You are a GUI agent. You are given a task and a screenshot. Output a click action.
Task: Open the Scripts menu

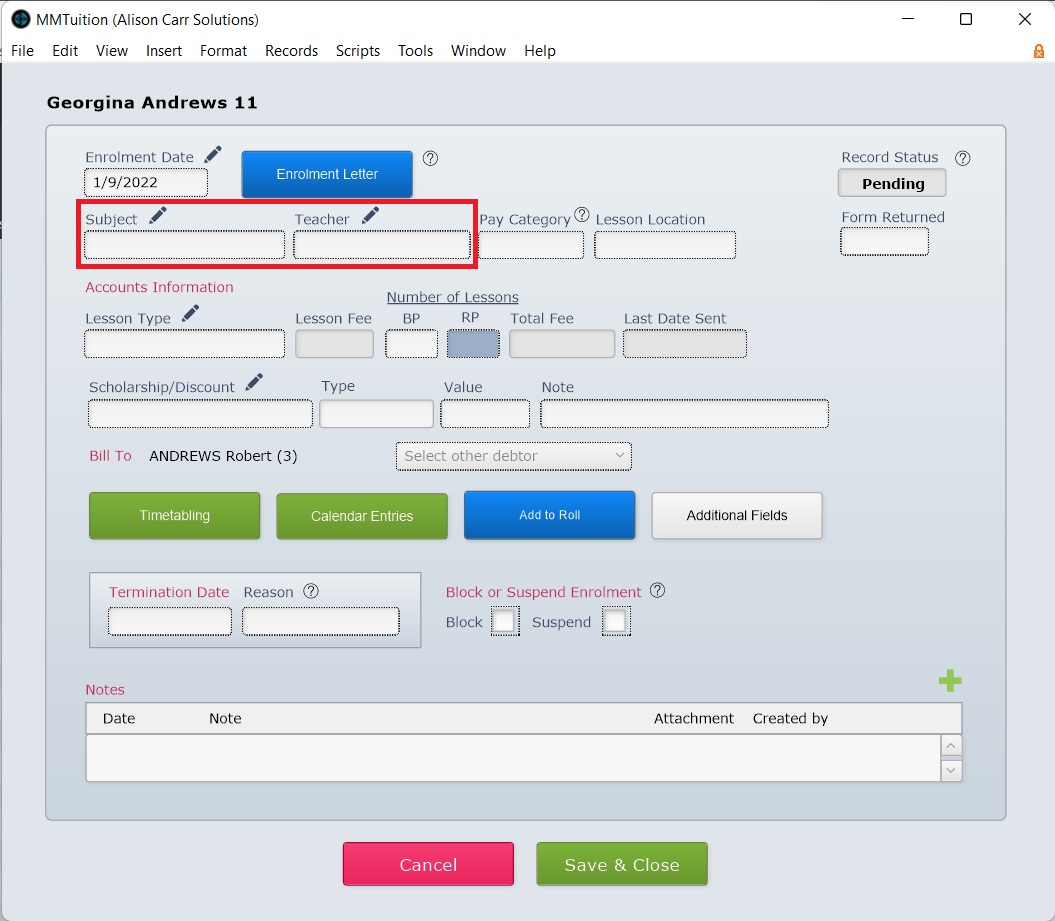pos(358,51)
